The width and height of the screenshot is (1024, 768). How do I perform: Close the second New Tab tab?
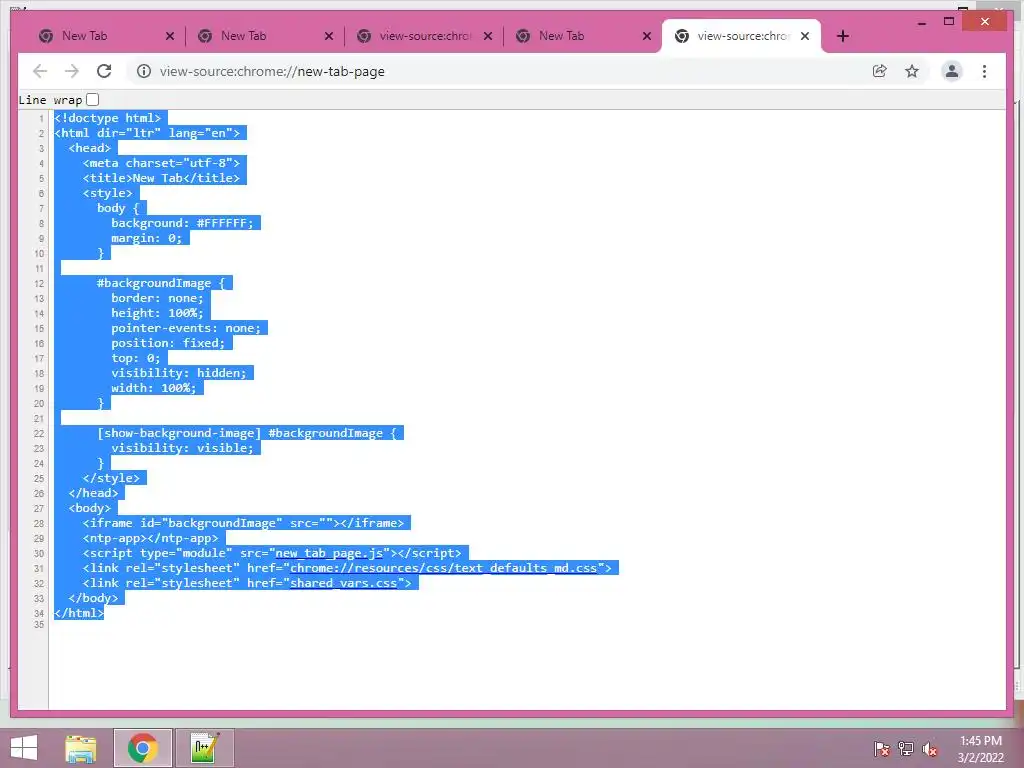tap(329, 36)
